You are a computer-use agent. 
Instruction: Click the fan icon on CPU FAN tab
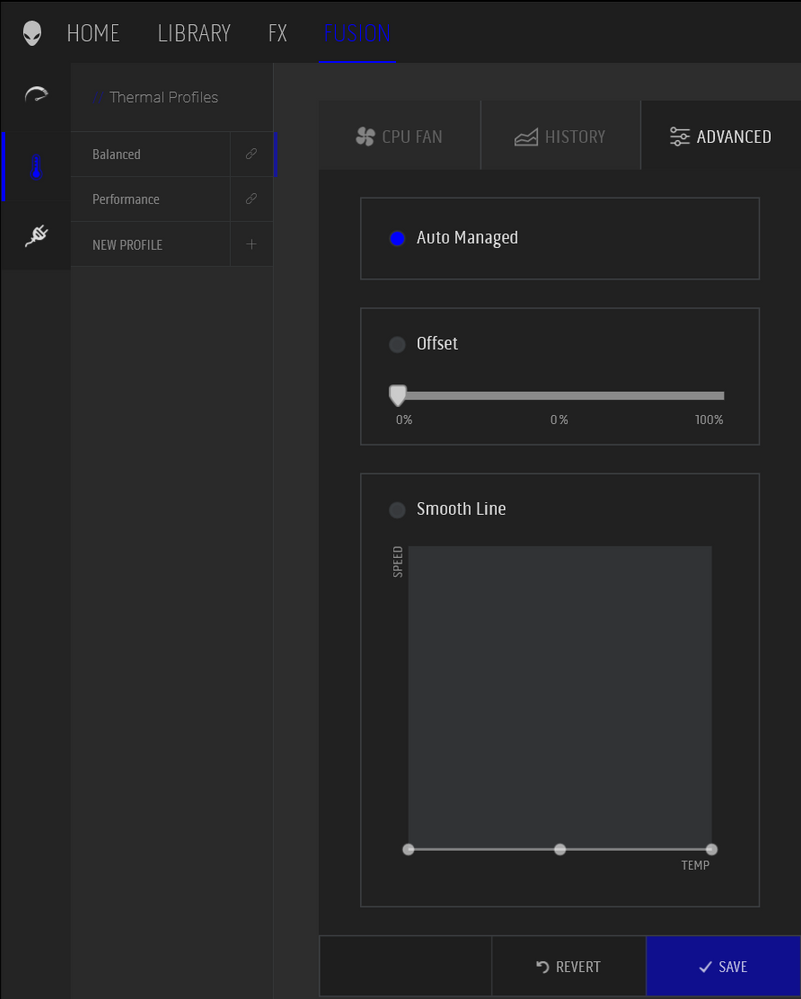click(365, 137)
